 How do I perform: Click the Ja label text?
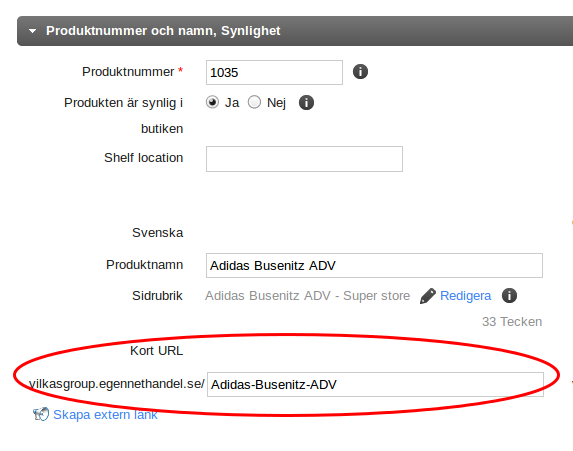[x=232, y=103]
